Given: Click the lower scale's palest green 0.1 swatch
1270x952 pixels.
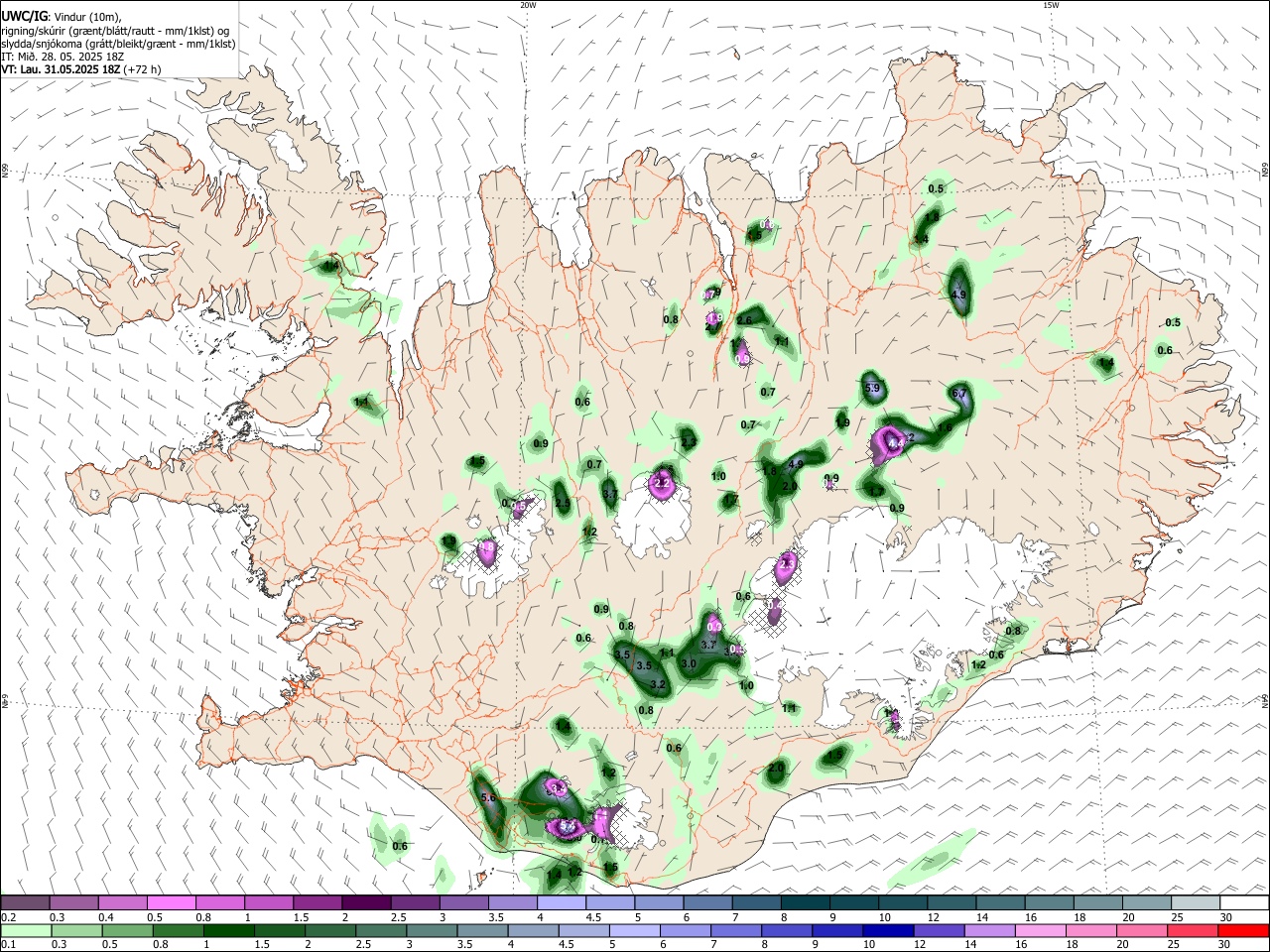Looking at the screenshot, I should tap(27, 931).
